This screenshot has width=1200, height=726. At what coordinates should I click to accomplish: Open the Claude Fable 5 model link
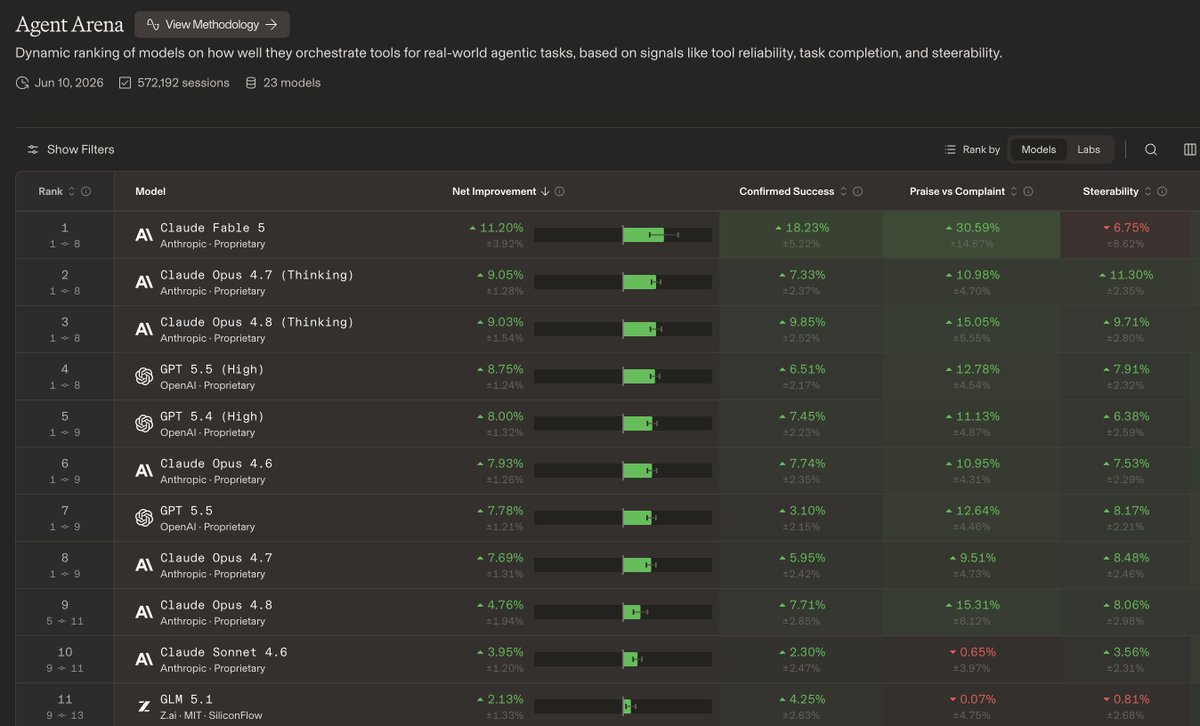pos(212,228)
